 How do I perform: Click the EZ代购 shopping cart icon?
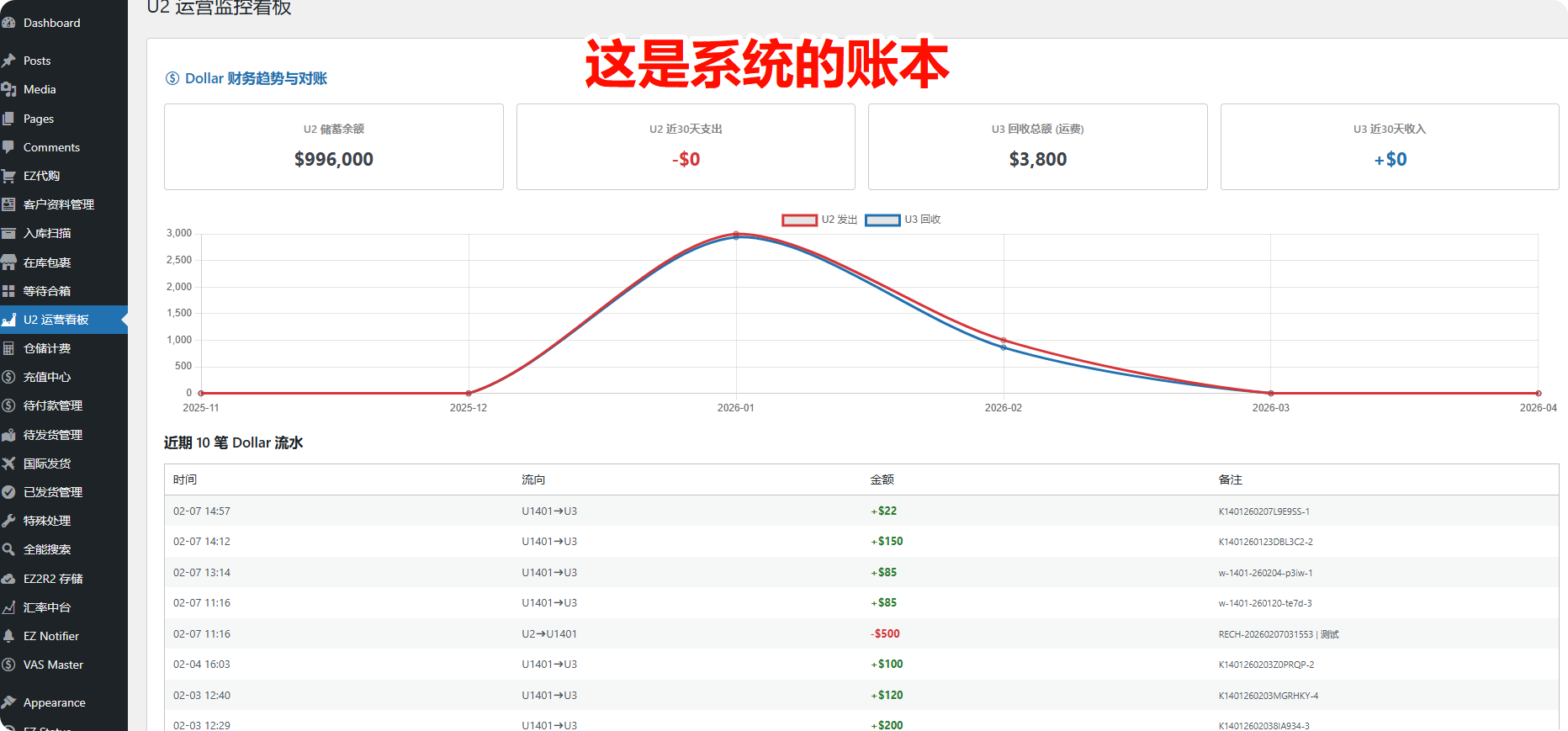[x=9, y=176]
